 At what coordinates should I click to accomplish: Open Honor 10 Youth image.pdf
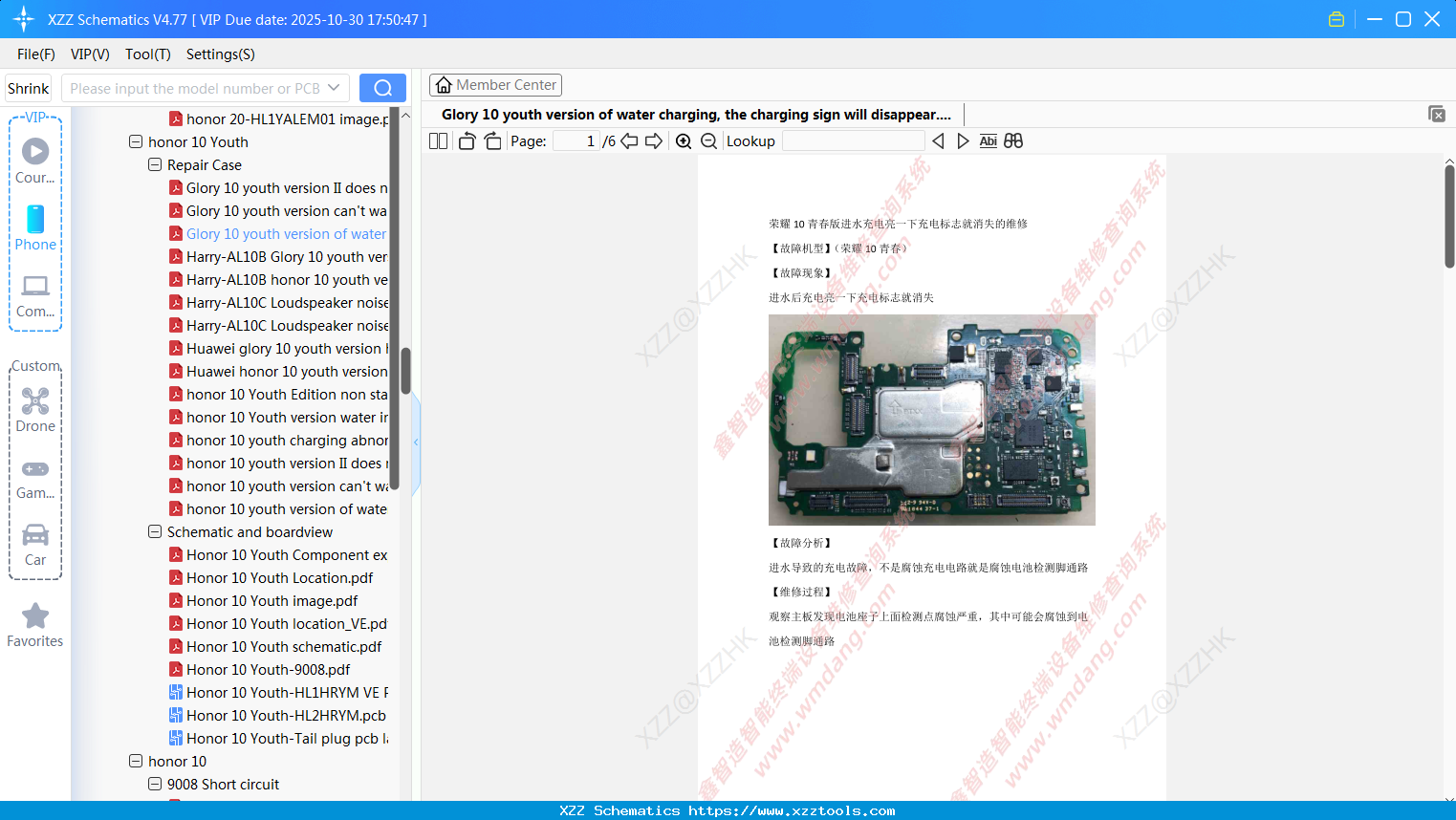click(x=264, y=600)
